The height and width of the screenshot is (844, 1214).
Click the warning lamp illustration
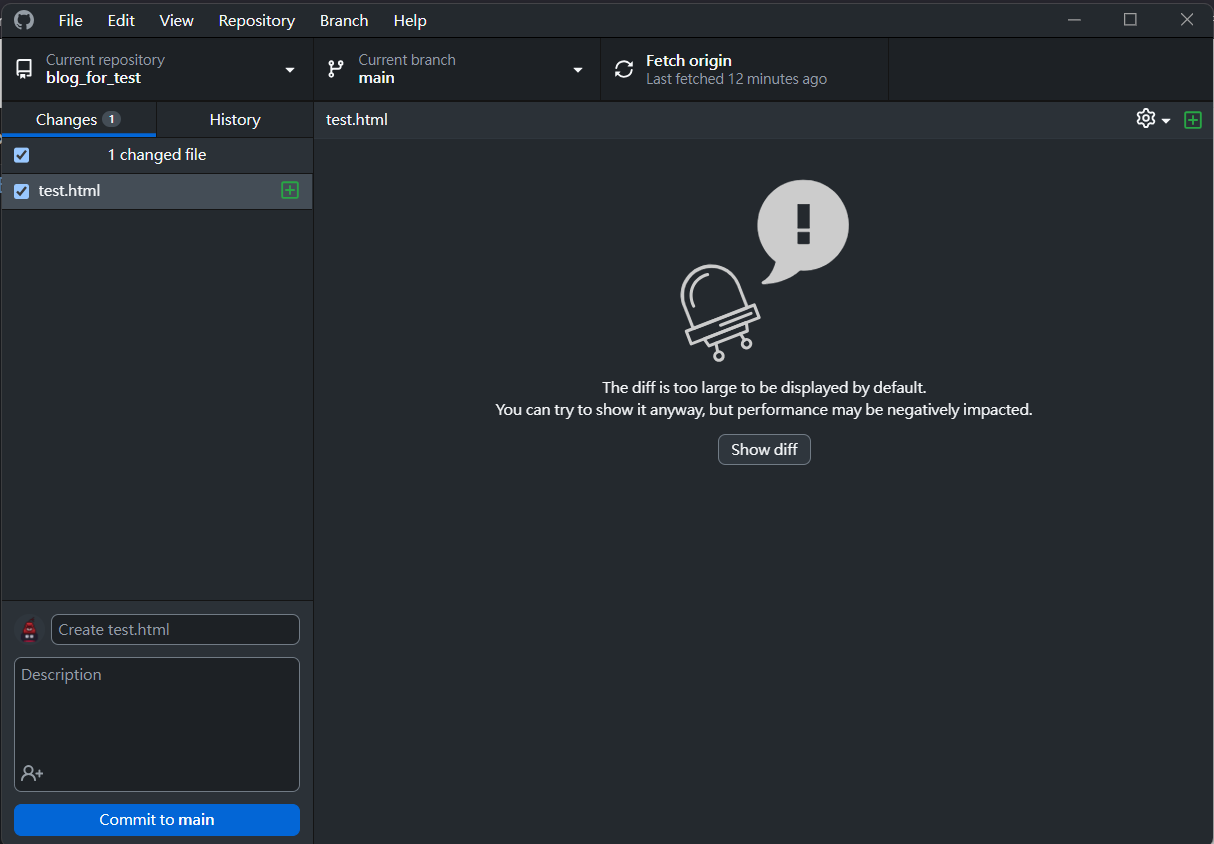point(764,270)
